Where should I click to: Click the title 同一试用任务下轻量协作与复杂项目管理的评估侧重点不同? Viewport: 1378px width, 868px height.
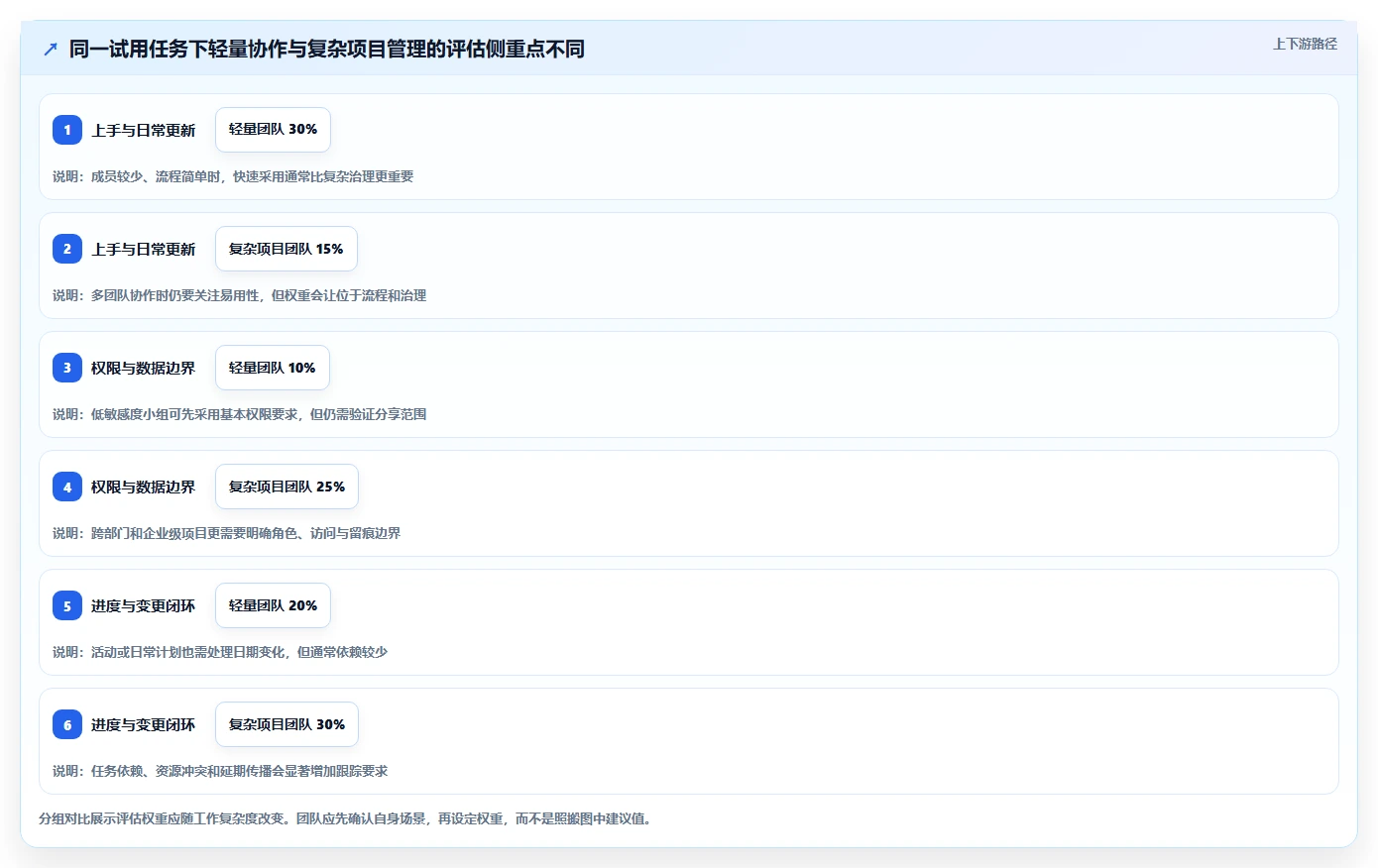(x=326, y=49)
